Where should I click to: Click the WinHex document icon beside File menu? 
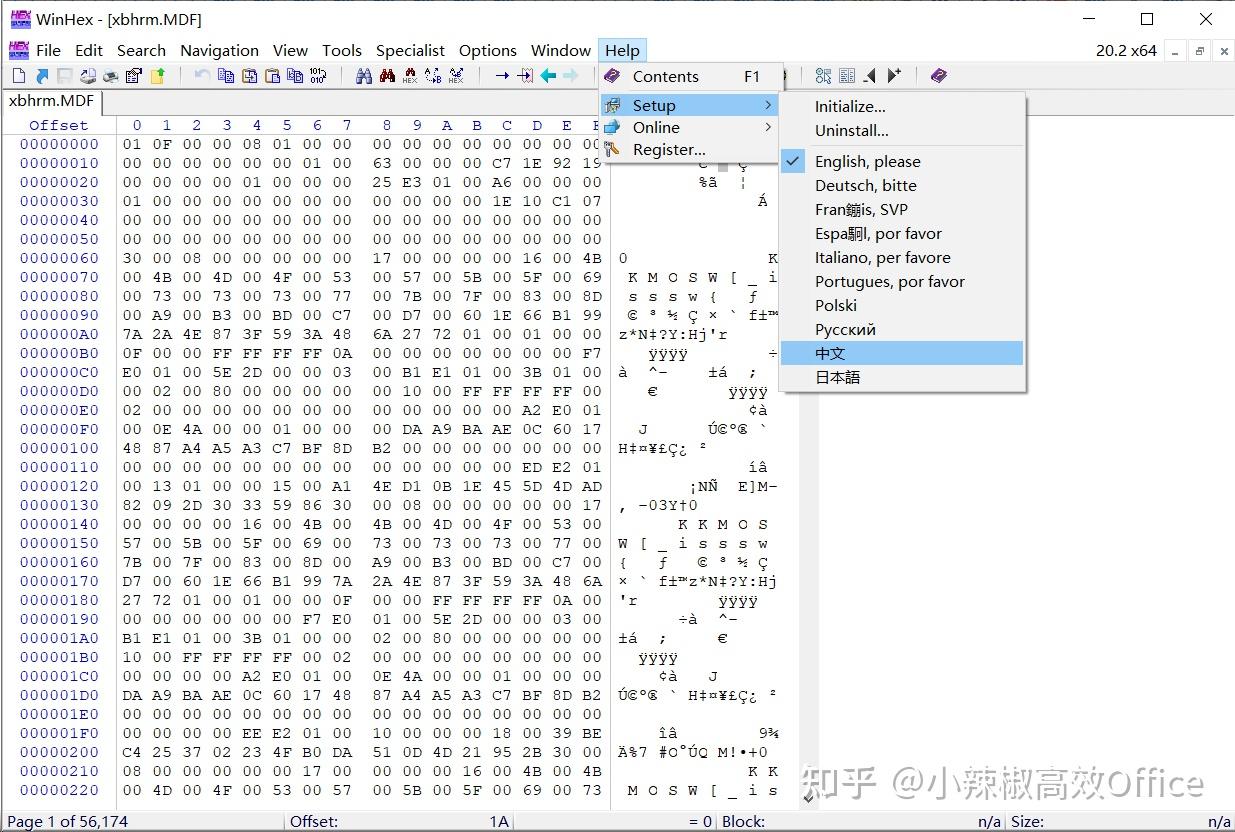[19, 50]
